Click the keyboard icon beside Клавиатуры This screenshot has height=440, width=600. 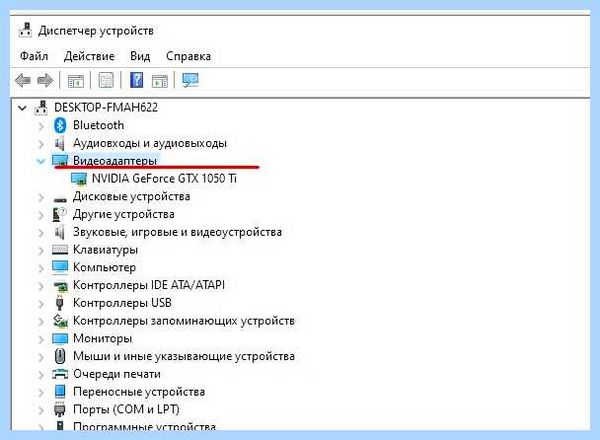(60, 250)
